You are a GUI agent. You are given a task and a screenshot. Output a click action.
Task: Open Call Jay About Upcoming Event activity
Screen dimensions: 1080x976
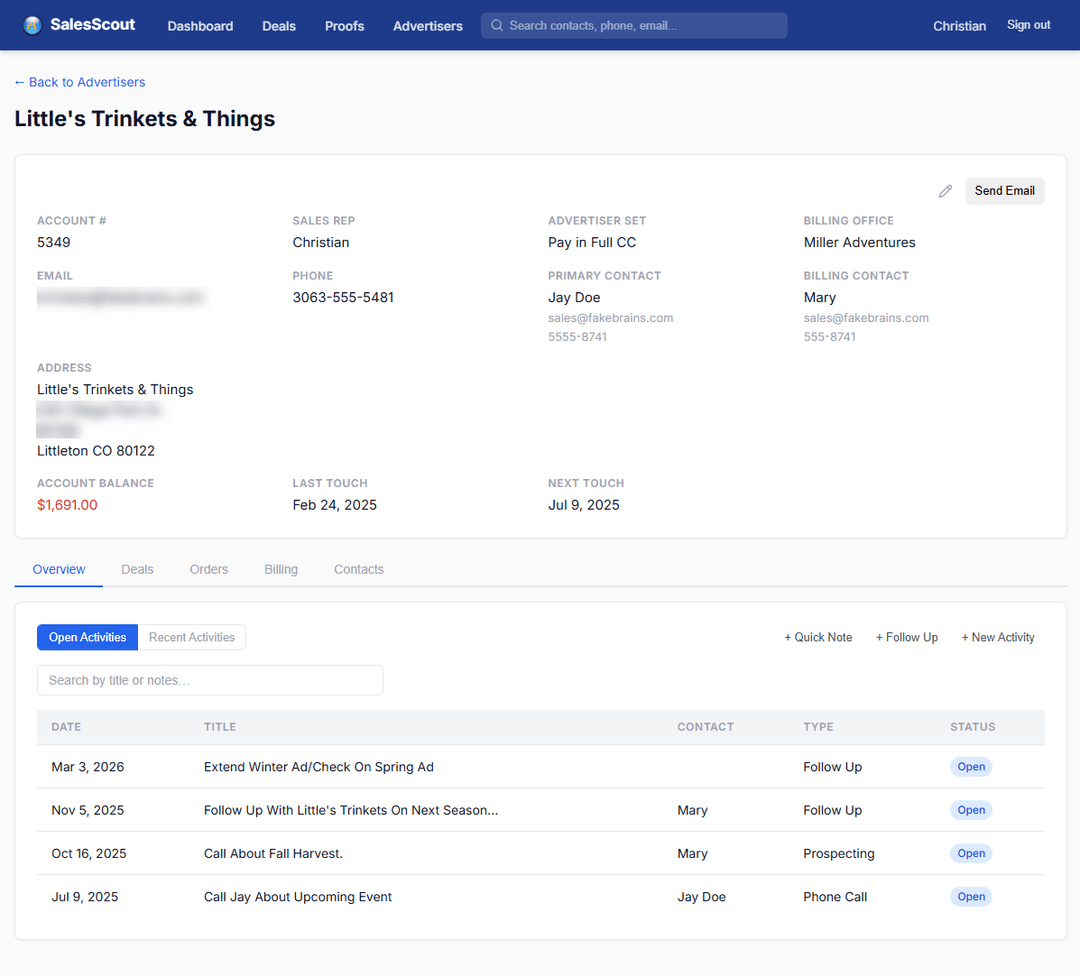point(298,897)
